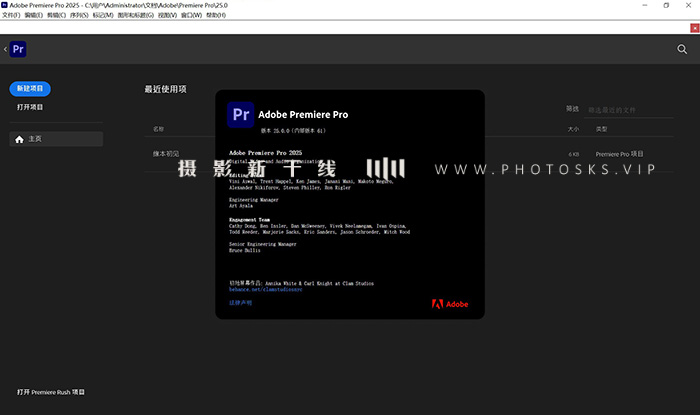Click the Premiere app icon in the title bar
This screenshot has width=700, height=415.
pyautogui.click(x=4, y=5)
